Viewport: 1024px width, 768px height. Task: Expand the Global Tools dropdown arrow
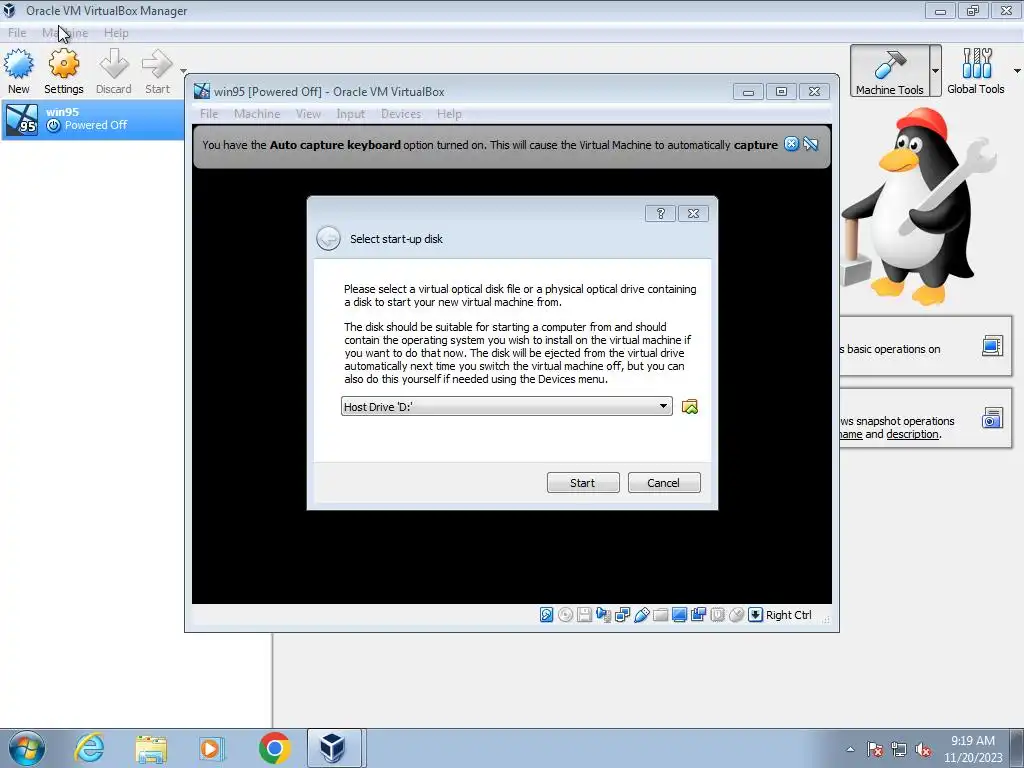(1017, 71)
